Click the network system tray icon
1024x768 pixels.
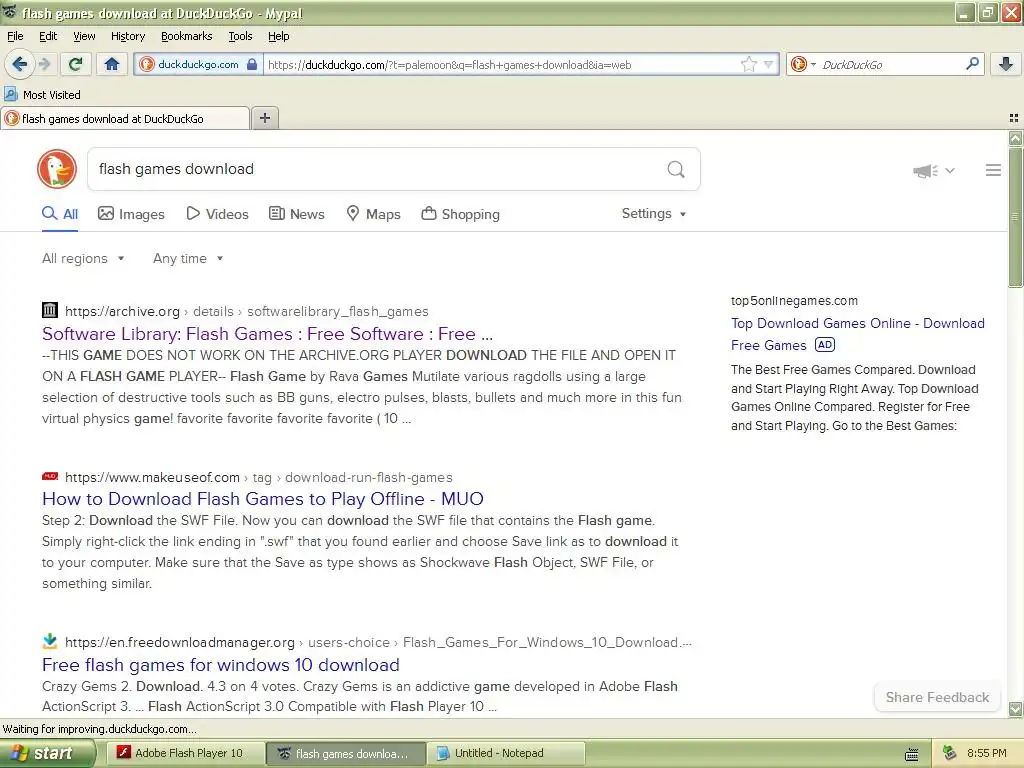pyautogui.click(x=949, y=753)
